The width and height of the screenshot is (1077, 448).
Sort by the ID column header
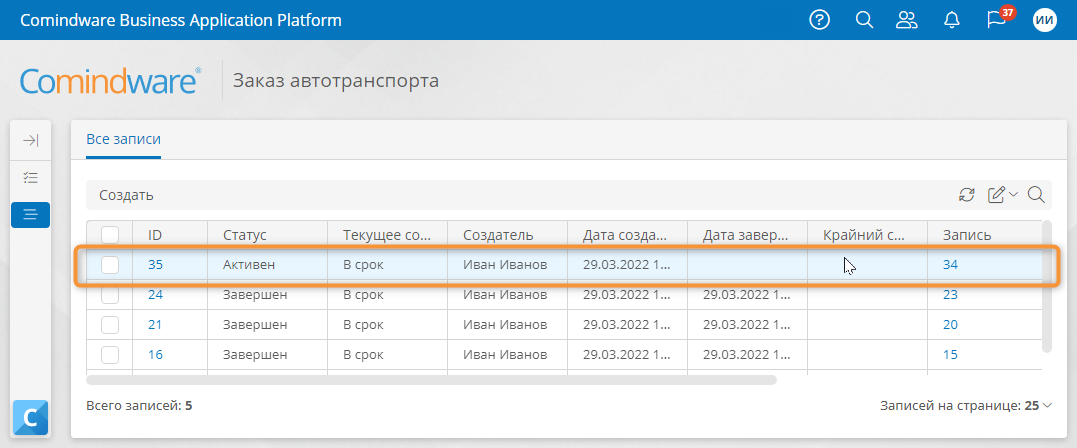point(170,235)
